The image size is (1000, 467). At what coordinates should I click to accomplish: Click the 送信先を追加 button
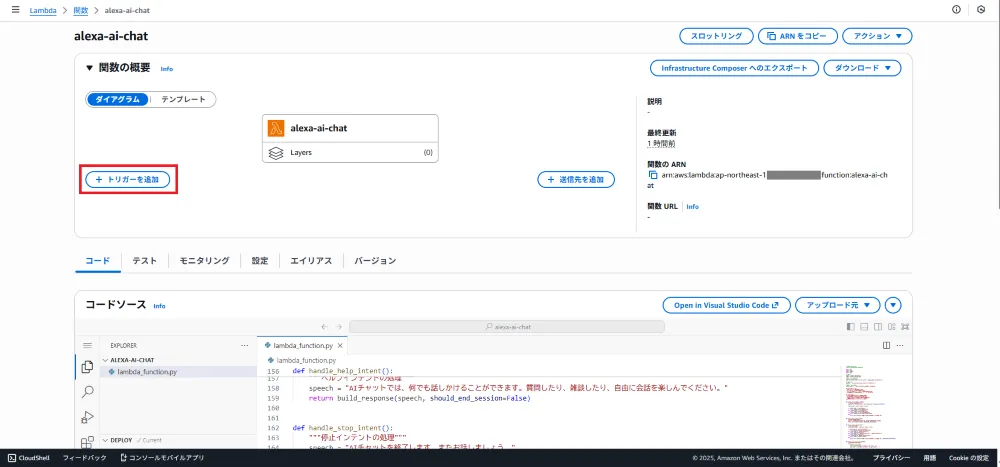pos(576,180)
